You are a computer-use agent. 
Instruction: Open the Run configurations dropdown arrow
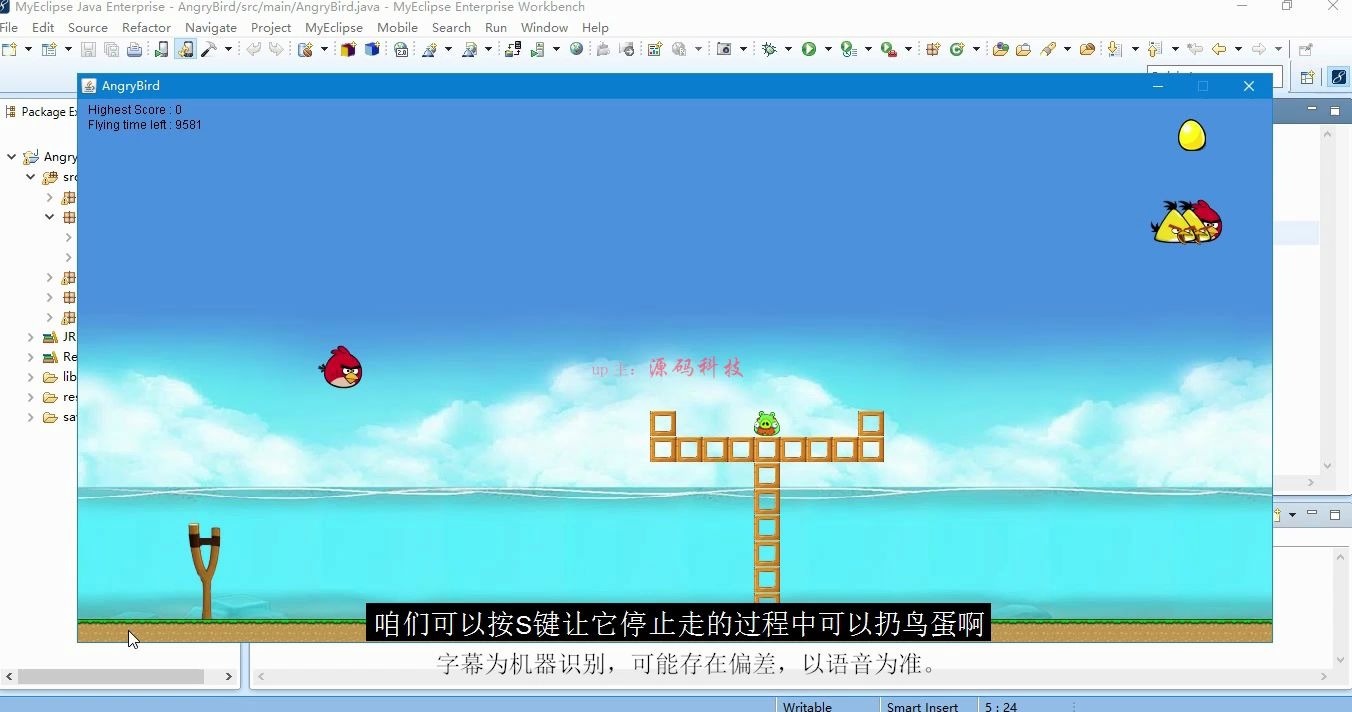click(x=828, y=48)
